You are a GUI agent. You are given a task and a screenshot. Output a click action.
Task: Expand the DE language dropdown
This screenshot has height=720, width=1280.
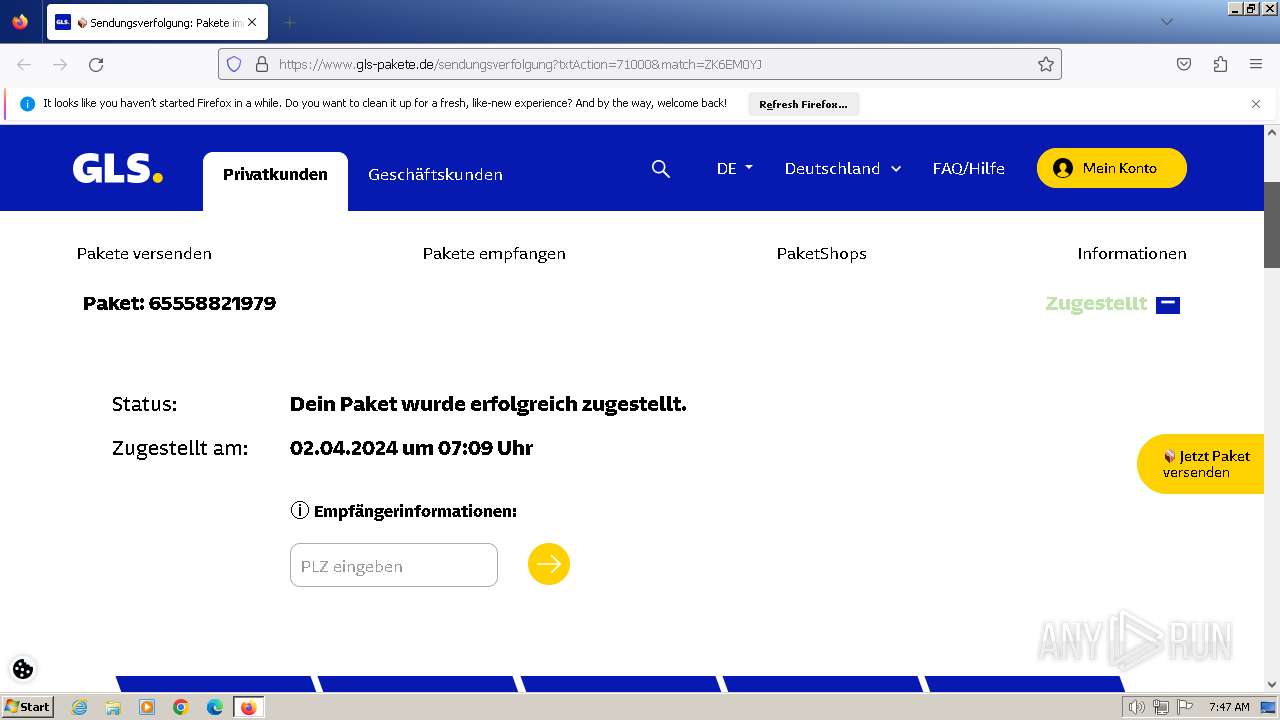click(734, 168)
